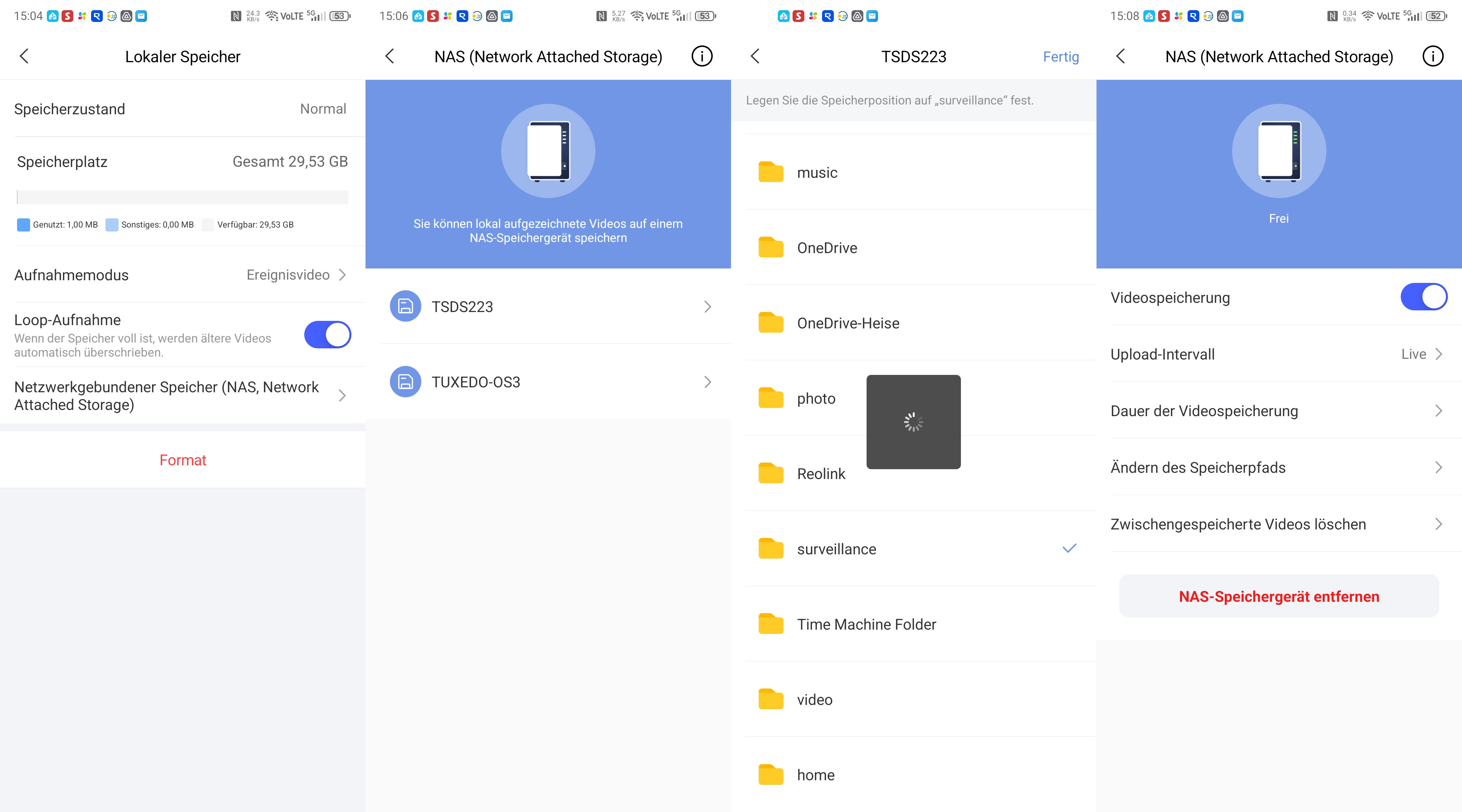
Task: Go back from TSDS223 folder list
Action: [755, 56]
